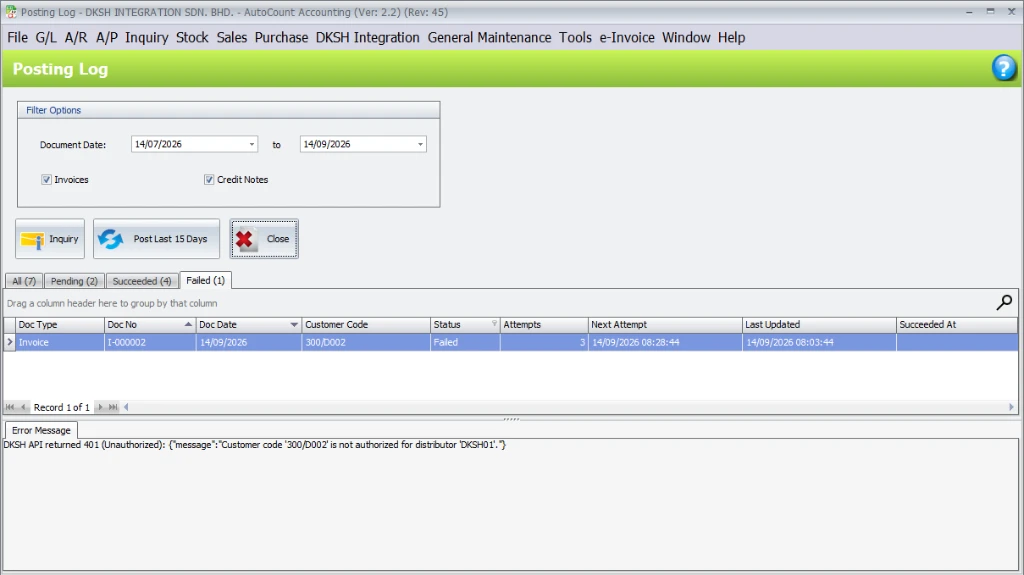Select the Failed status cell
The image size is (1024, 575).
465,342
